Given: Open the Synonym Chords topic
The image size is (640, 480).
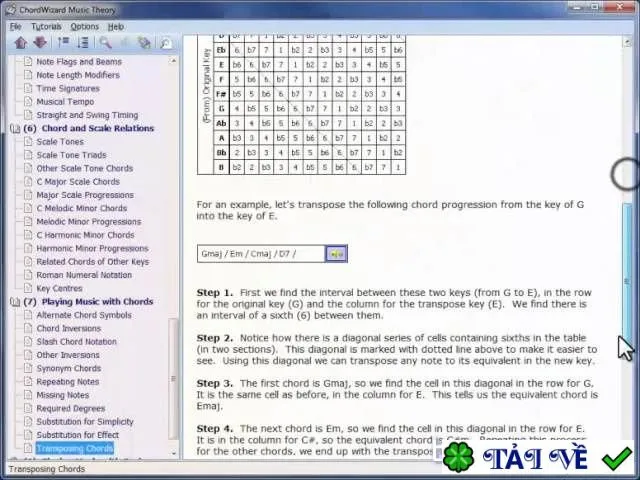Looking at the screenshot, I should [69, 369].
